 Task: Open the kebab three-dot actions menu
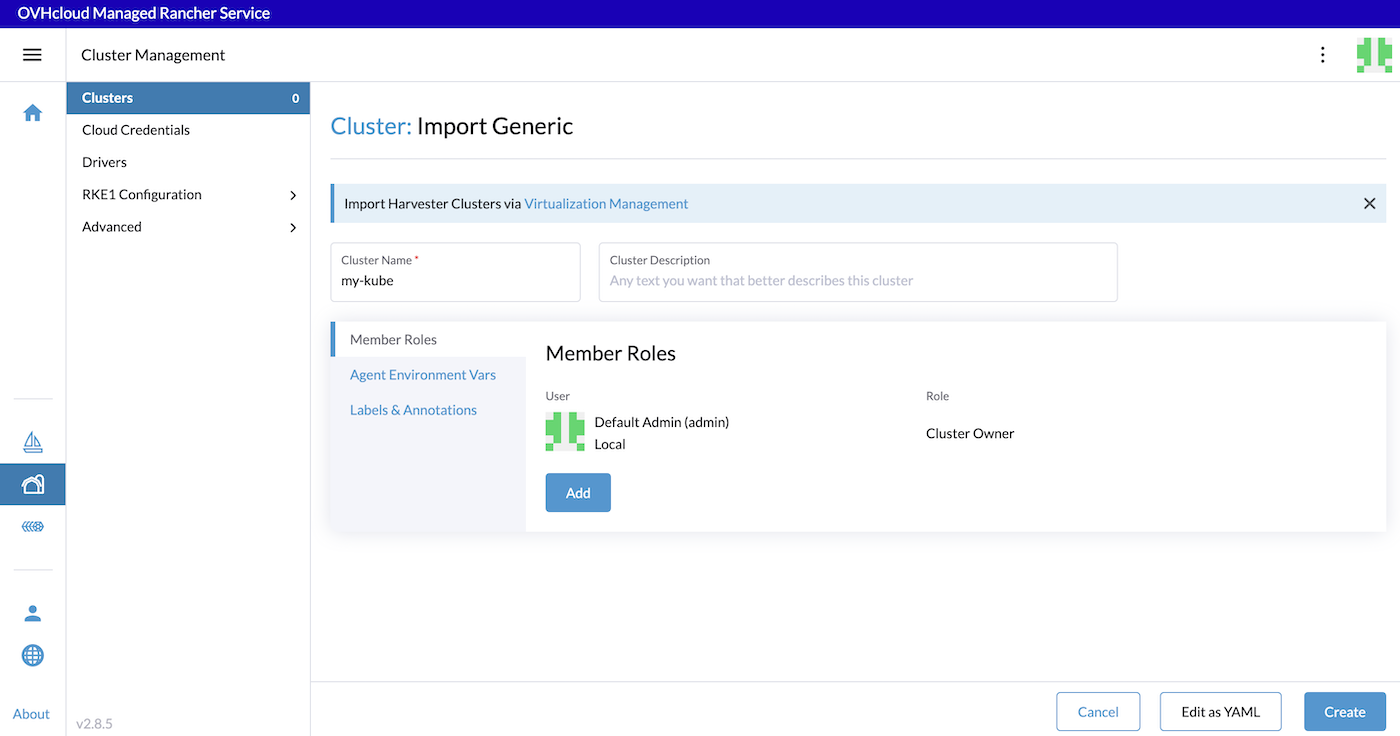pos(1322,54)
